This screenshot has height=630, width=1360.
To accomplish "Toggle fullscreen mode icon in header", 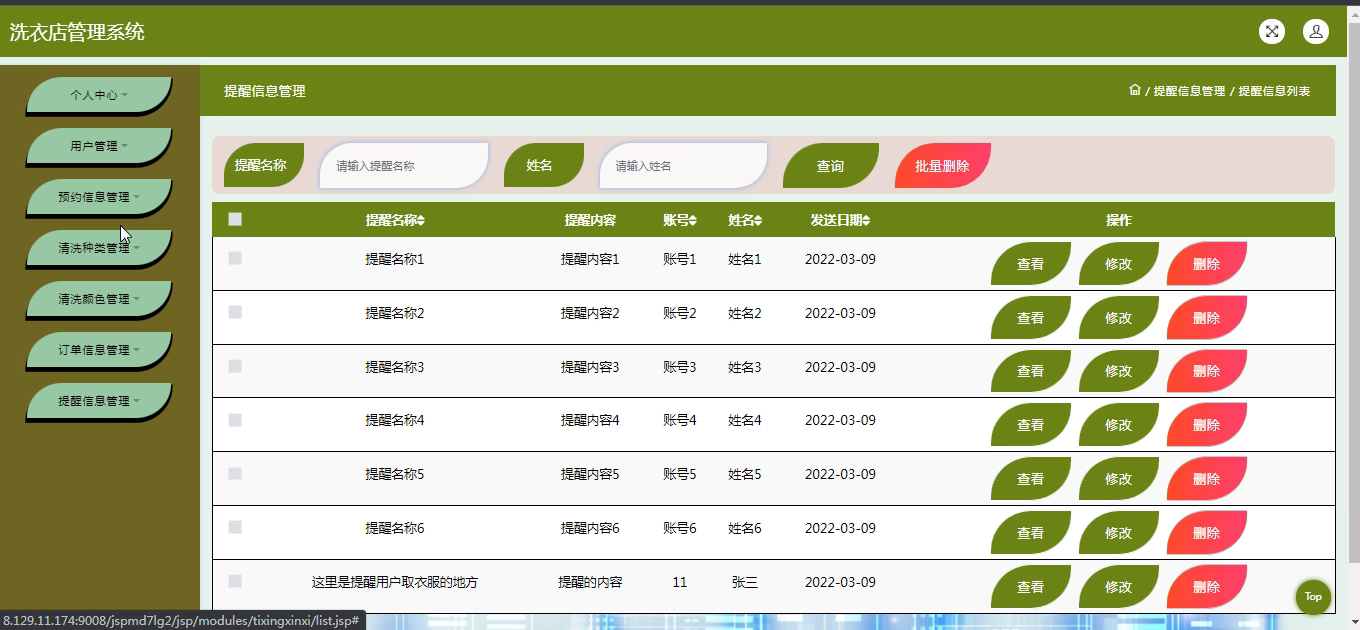I will pos(1272,31).
